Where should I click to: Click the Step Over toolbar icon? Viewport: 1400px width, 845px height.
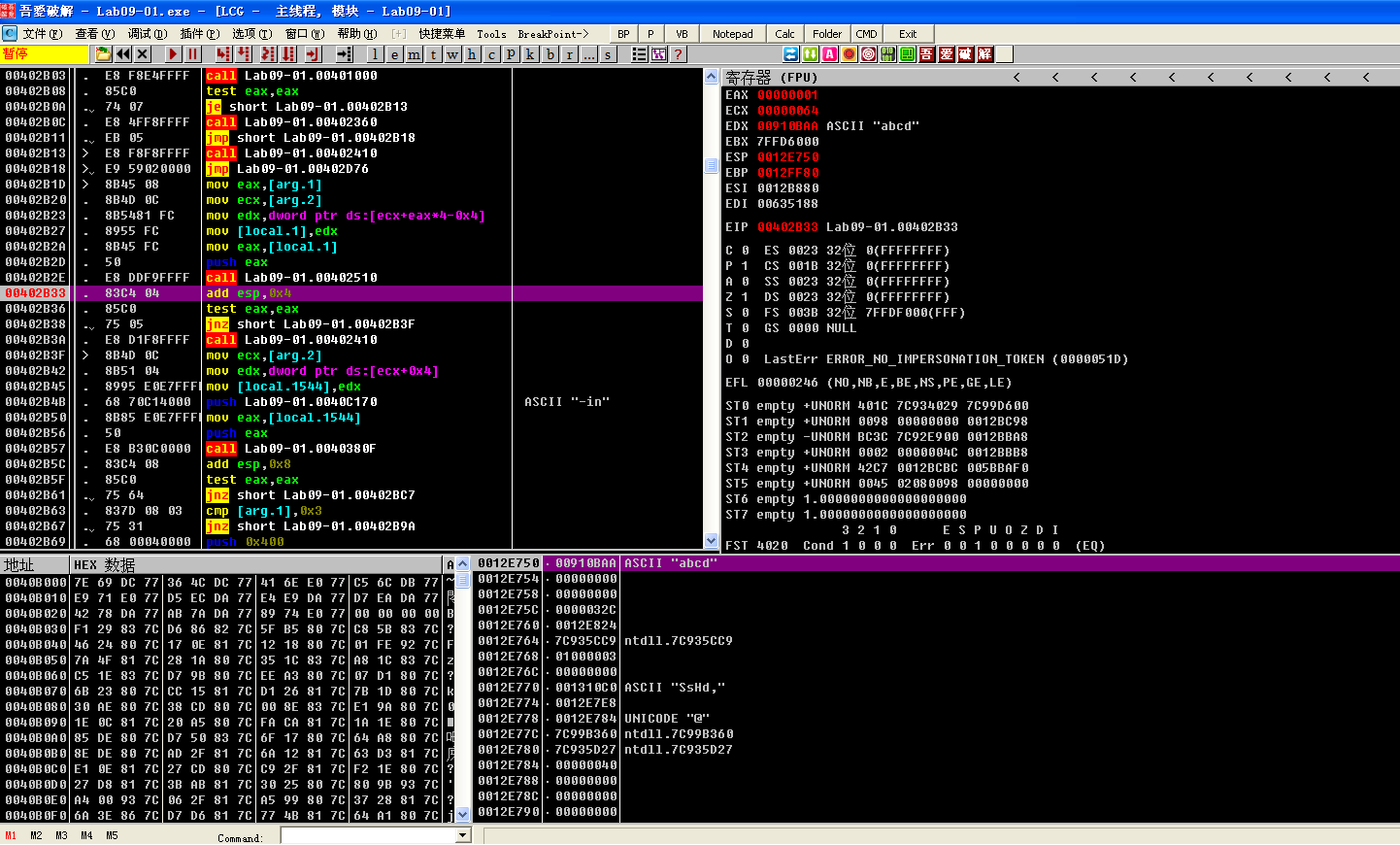pyautogui.click(x=245, y=54)
